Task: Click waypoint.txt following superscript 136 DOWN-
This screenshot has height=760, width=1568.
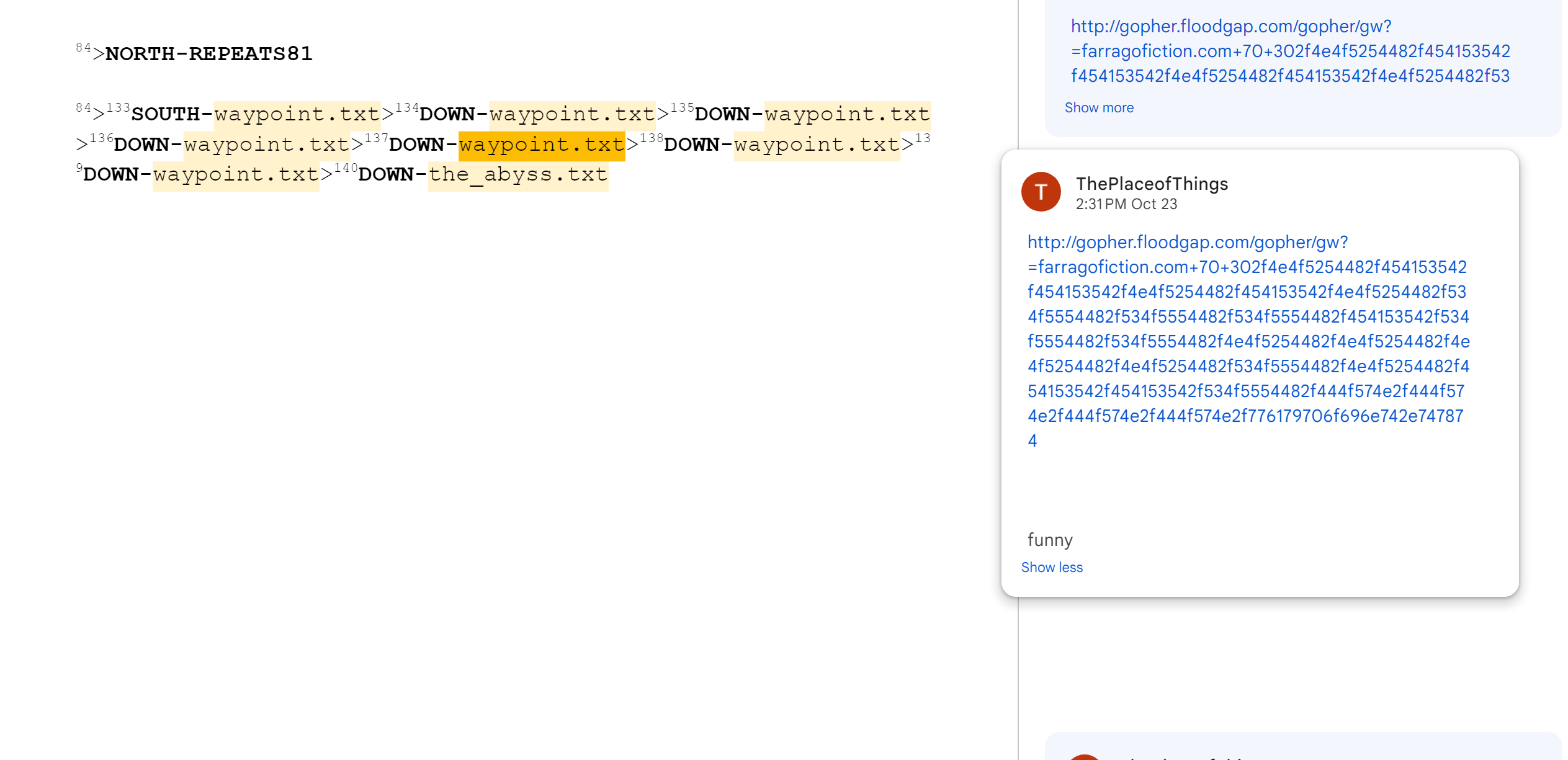Action: tap(266, 145)
